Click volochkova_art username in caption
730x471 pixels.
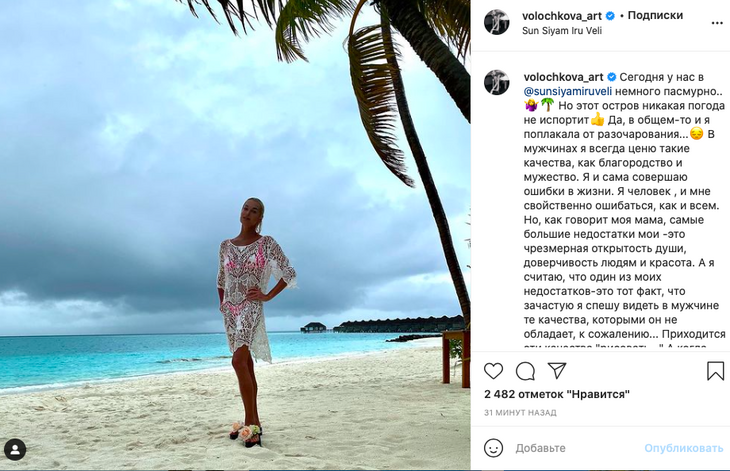coord(562,76)
